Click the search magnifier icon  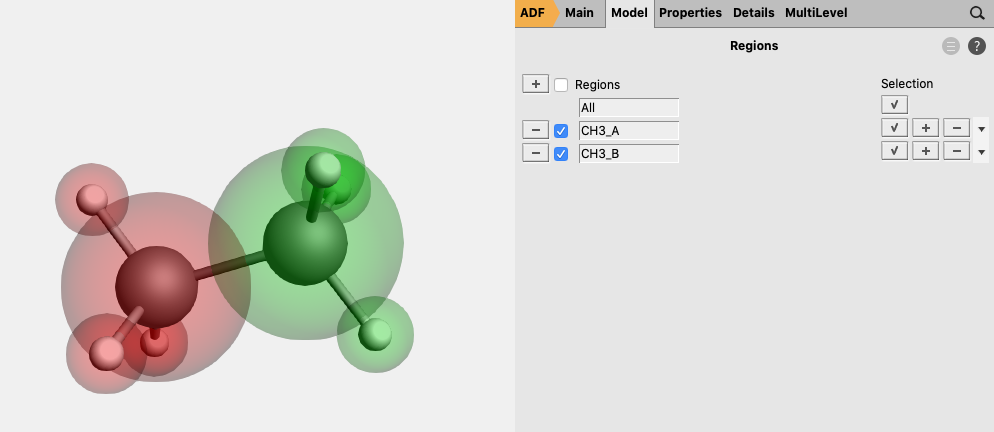976,13
